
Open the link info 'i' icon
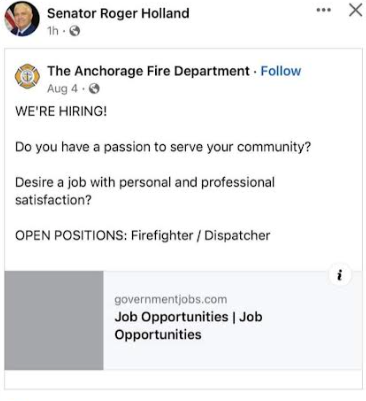(340, 275)
